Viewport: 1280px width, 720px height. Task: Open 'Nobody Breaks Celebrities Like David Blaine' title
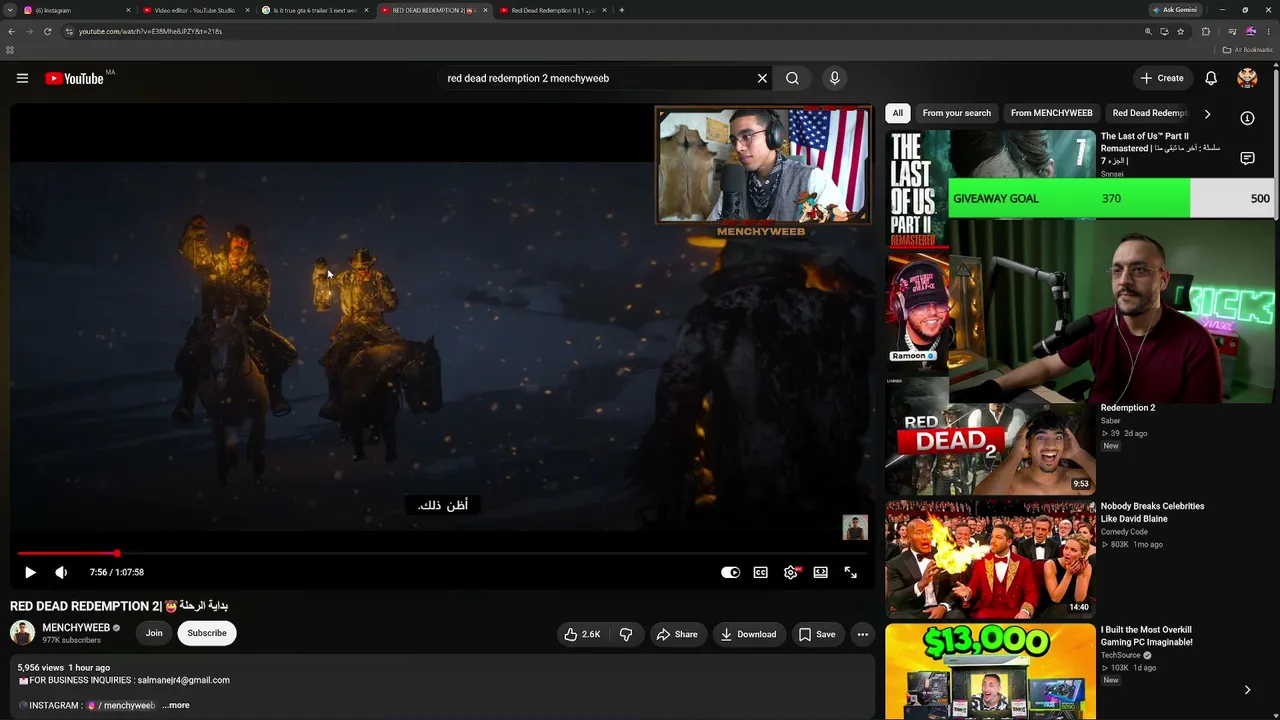1152,513
